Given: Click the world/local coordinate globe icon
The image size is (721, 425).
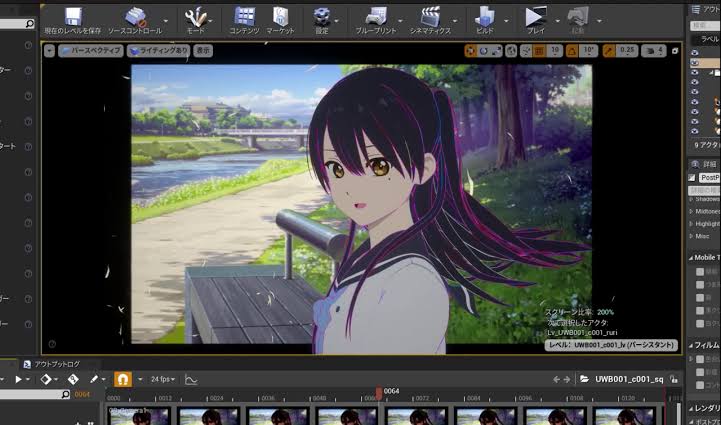Looking at the screenshot, I should (x=511, y=51).
